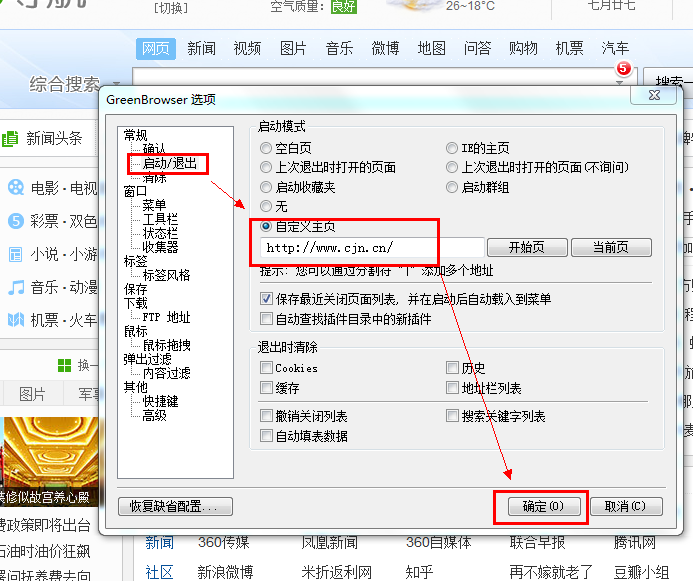The image size is (693, 581).
Task: Uncheck 保存最近关闭页面列表 checkbox
Action: coord(266,298)
